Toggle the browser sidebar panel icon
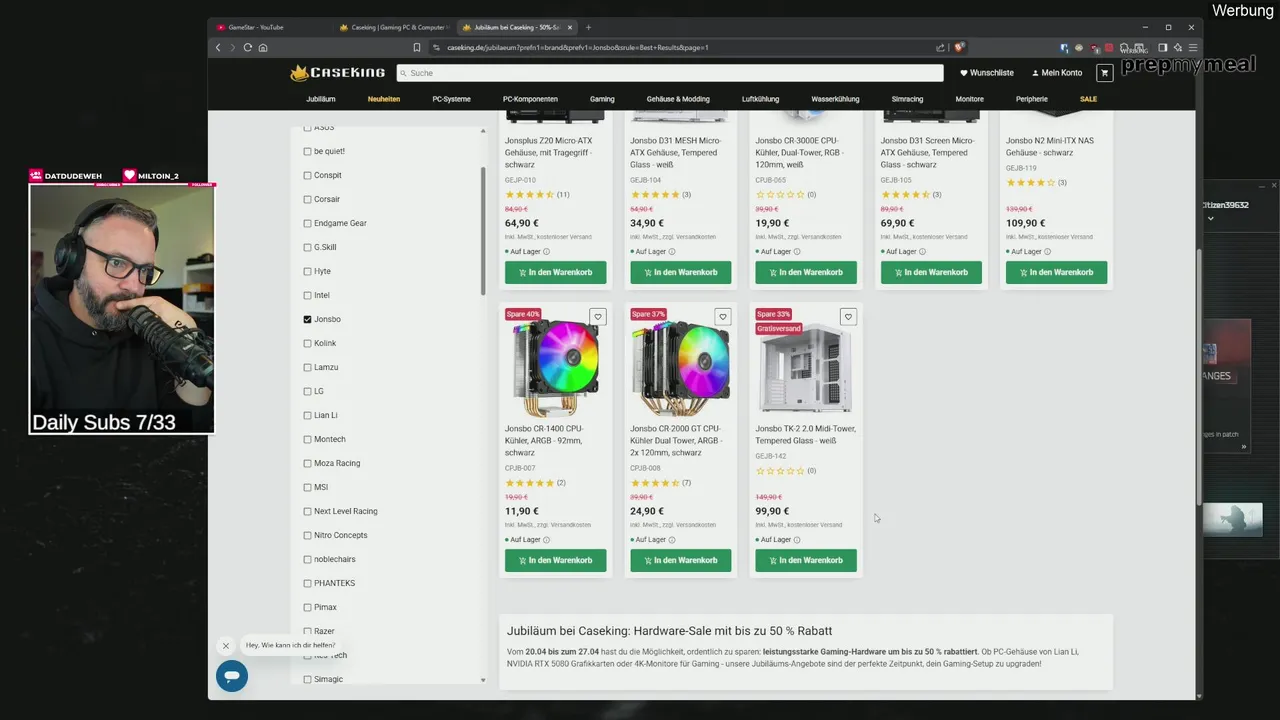 (1163, 47)
